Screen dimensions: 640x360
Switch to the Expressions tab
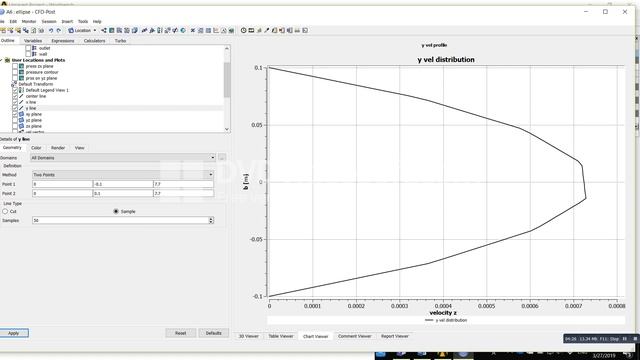point(63,41)
